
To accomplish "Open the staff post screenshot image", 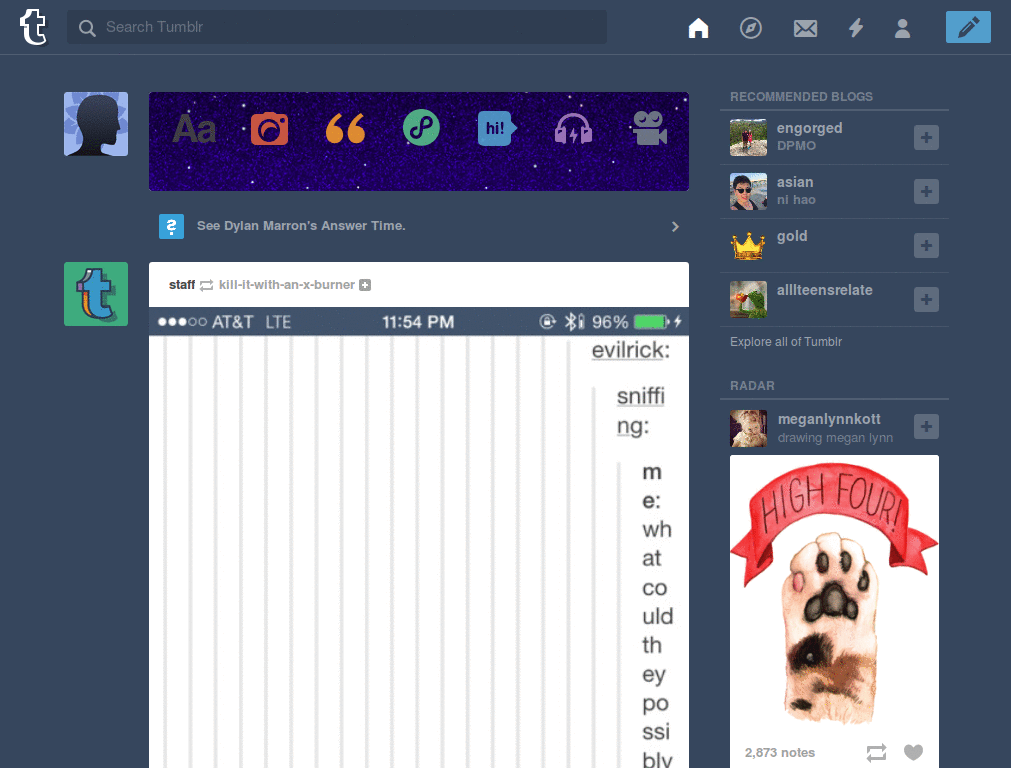I will (x=419, y=537).
